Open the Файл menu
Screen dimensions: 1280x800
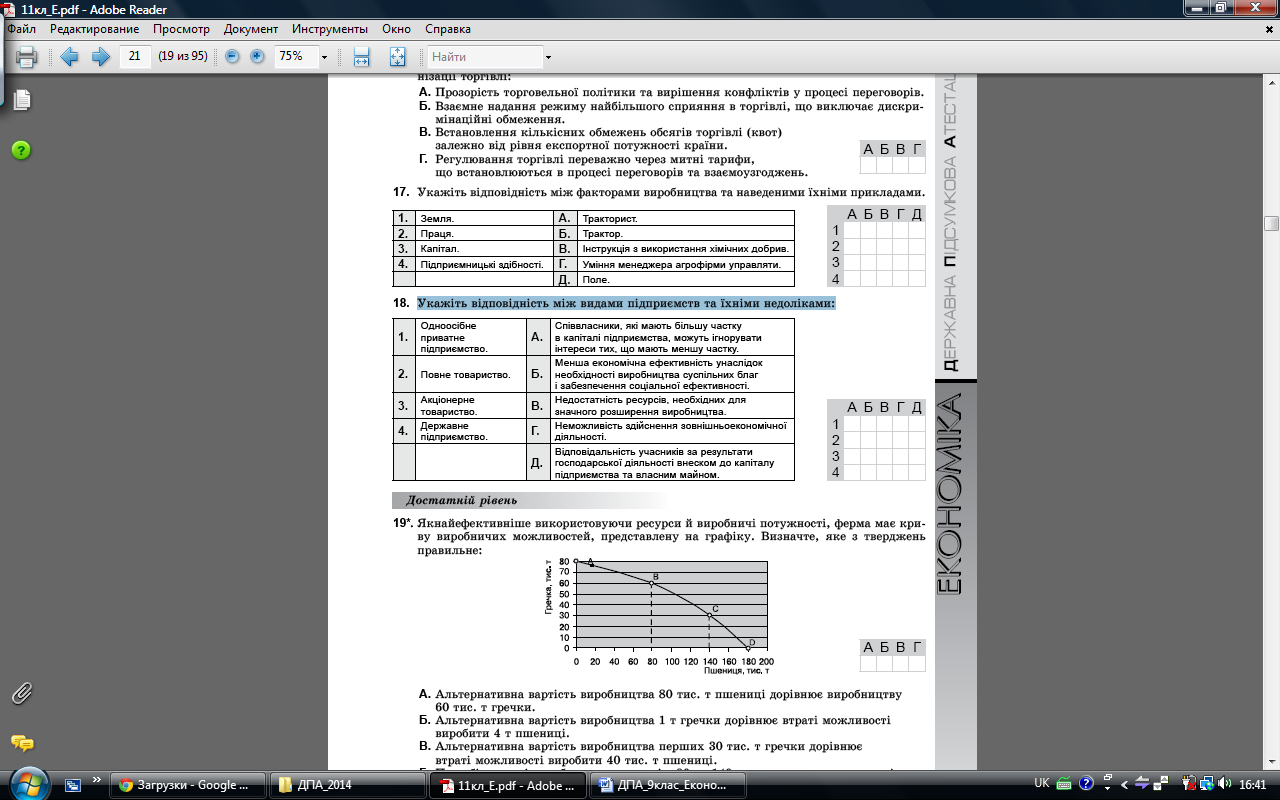point(21,30)
